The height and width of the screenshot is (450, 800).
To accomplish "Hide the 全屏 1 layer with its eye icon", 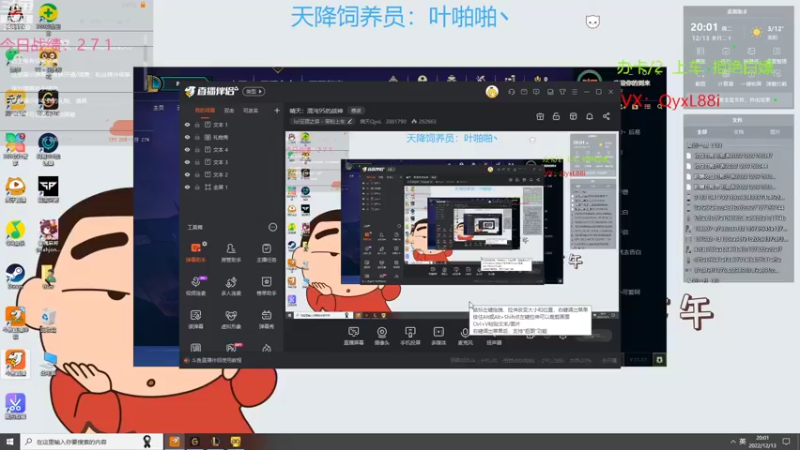I will click(187, 187).
